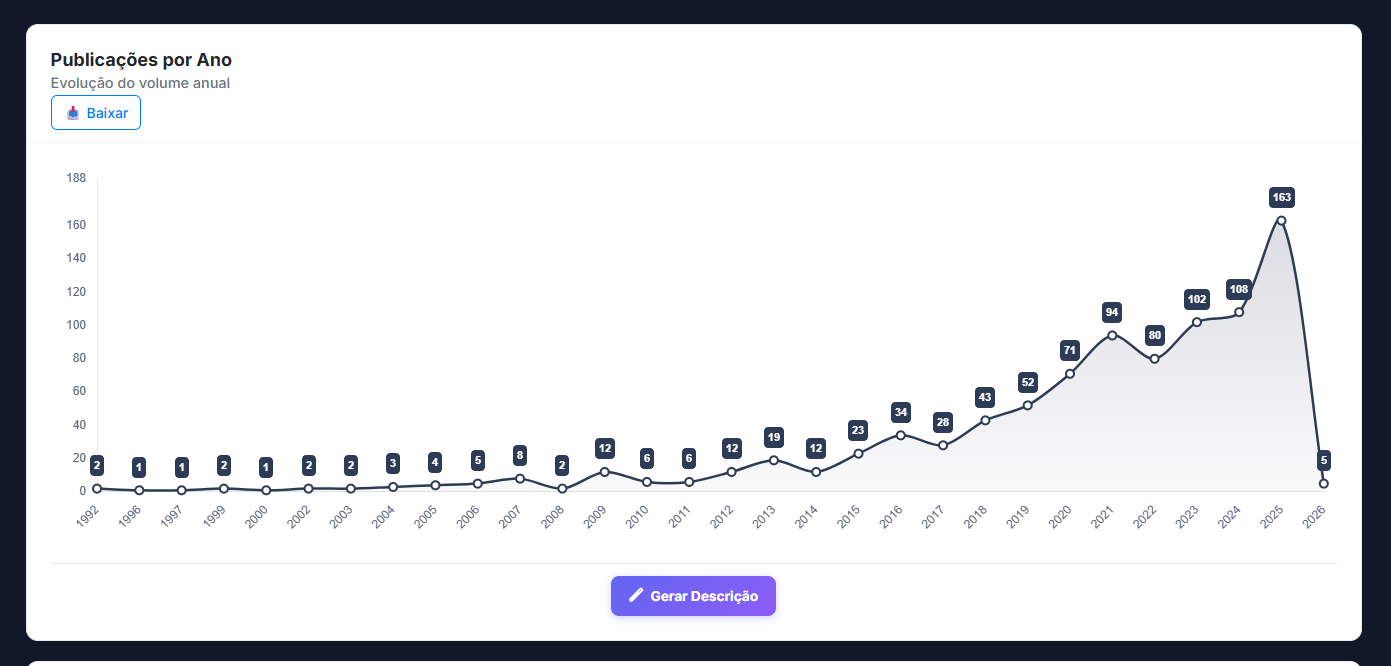The width and height of the screenshot is (1391, 666).
Task: Click the 2025 data point on chart
Action: click(x=1281, y=221)
